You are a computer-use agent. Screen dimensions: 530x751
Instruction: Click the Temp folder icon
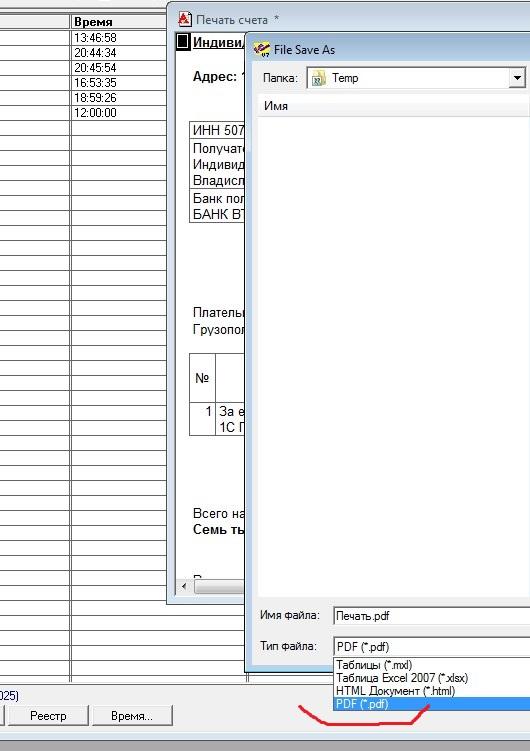pyautogui.click(x=318, y=78)
